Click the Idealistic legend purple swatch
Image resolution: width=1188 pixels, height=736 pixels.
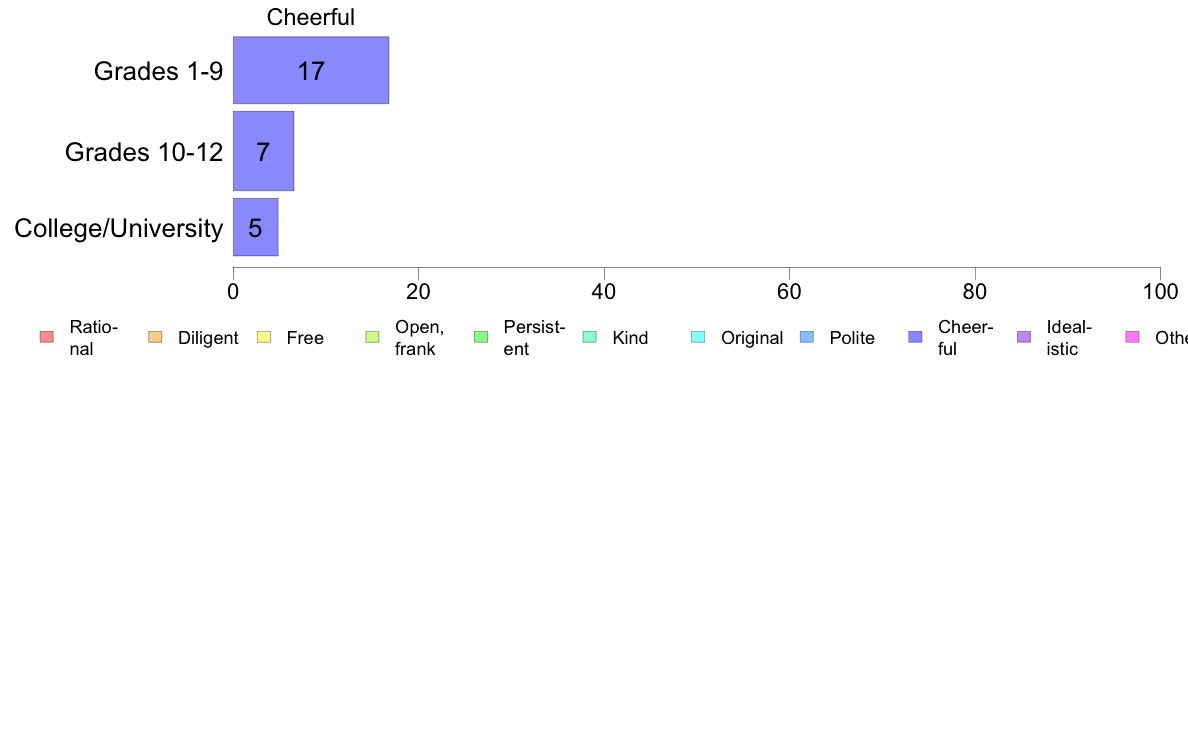pyautogui.click(x=1024, y=337)
